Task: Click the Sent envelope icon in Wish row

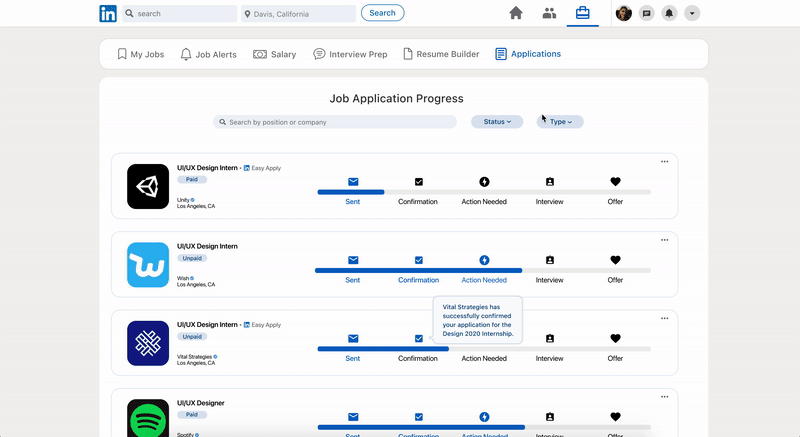Action: coord(353,260)
